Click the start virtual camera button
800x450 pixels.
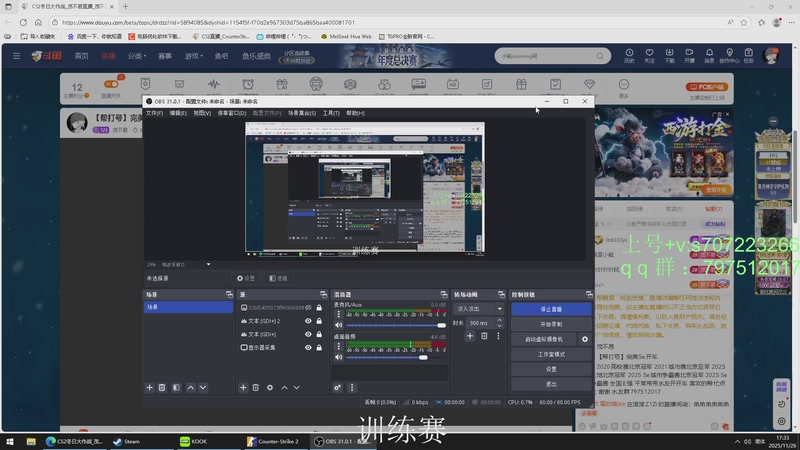click(544, 339)
